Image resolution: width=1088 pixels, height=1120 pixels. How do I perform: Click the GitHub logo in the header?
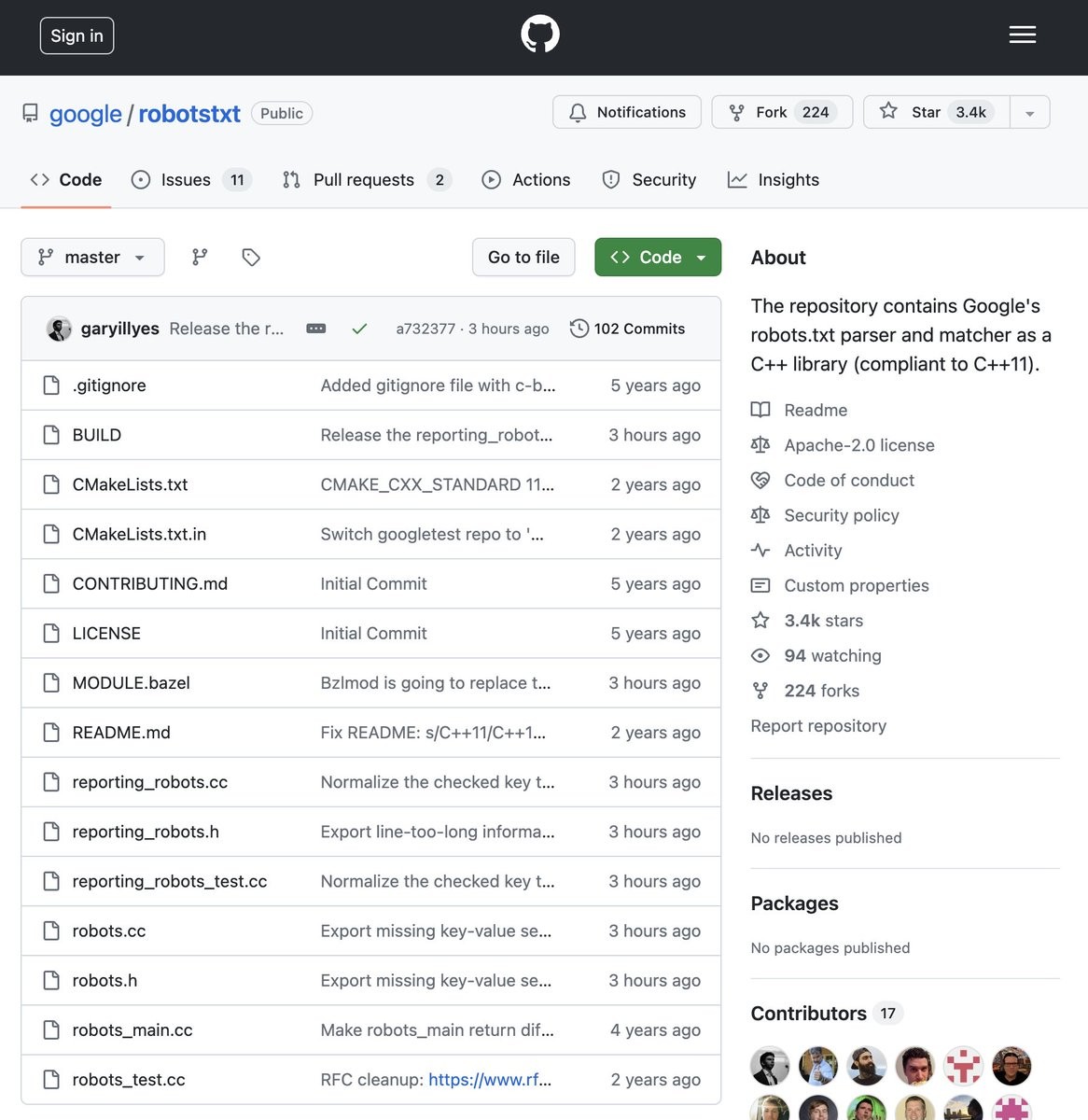coord(540,35)
